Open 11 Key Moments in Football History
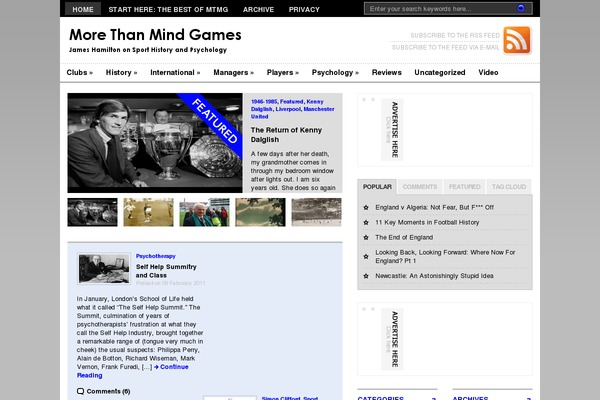The height and width of the screenshot is (400, 600). (x=427, y=222)
